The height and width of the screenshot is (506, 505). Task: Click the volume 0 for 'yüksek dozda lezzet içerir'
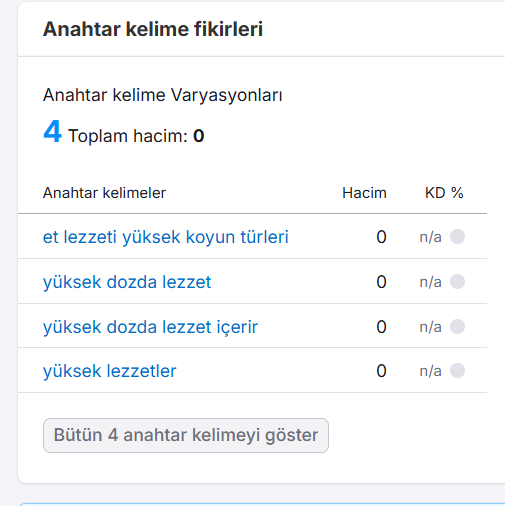pyautogui.click(x=381, y=327)
